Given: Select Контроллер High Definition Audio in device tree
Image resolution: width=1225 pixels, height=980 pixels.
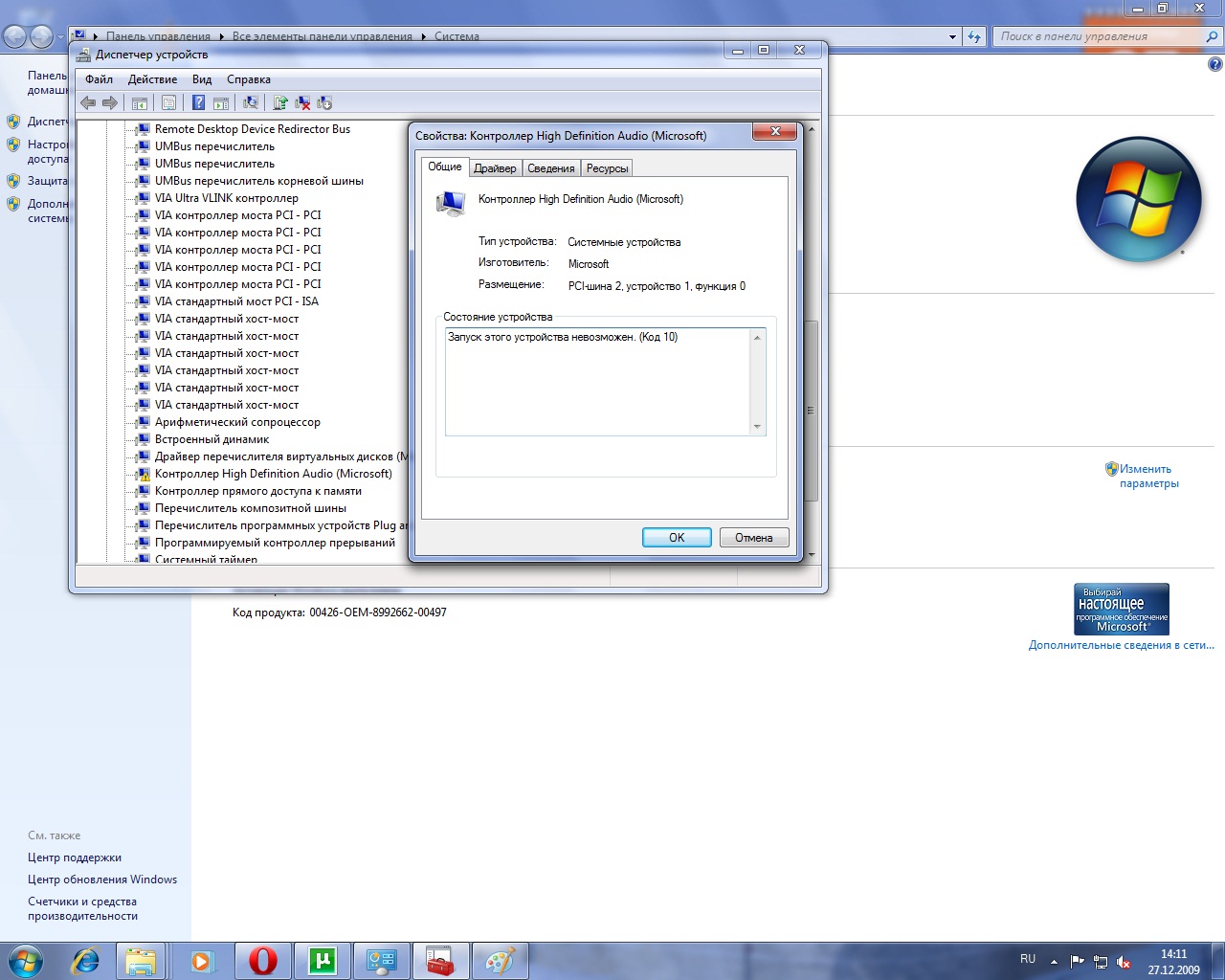Looking at the screenshot, I should point(273,474).
